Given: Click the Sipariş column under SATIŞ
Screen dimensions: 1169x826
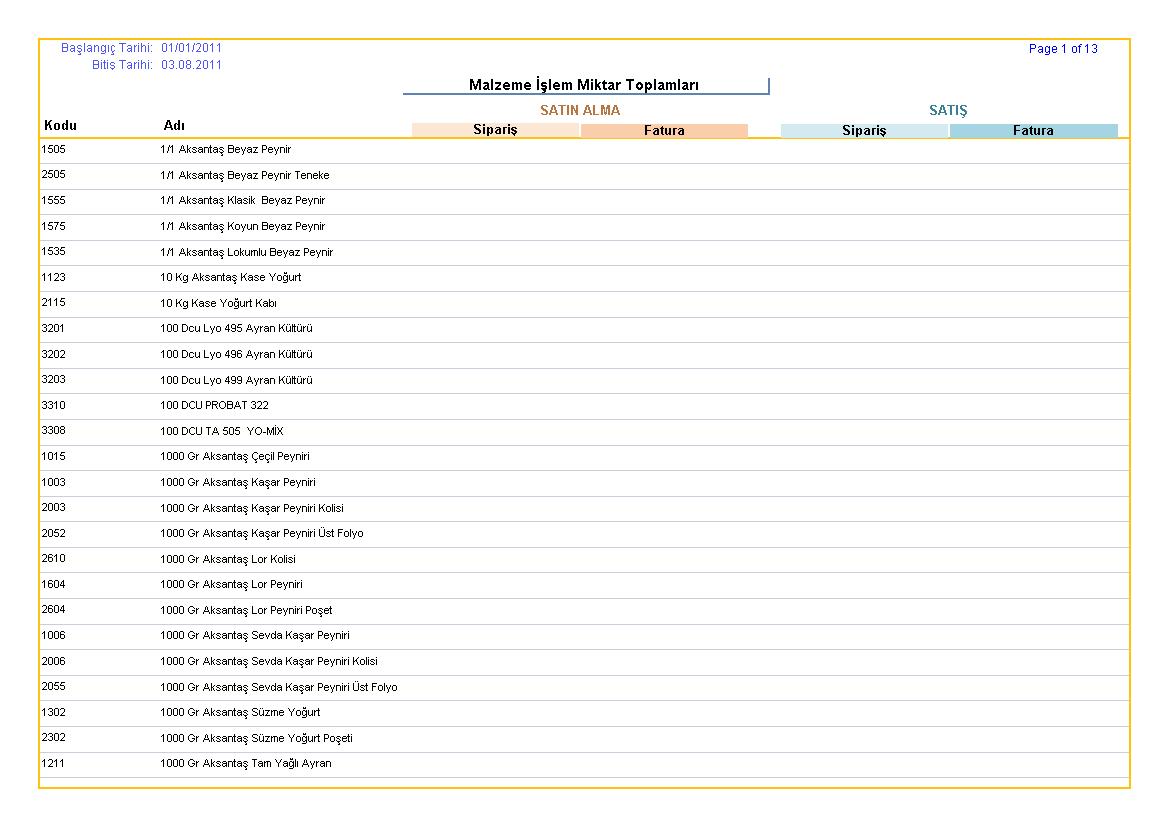Looking at the screenshot, I should pos(864,130).
